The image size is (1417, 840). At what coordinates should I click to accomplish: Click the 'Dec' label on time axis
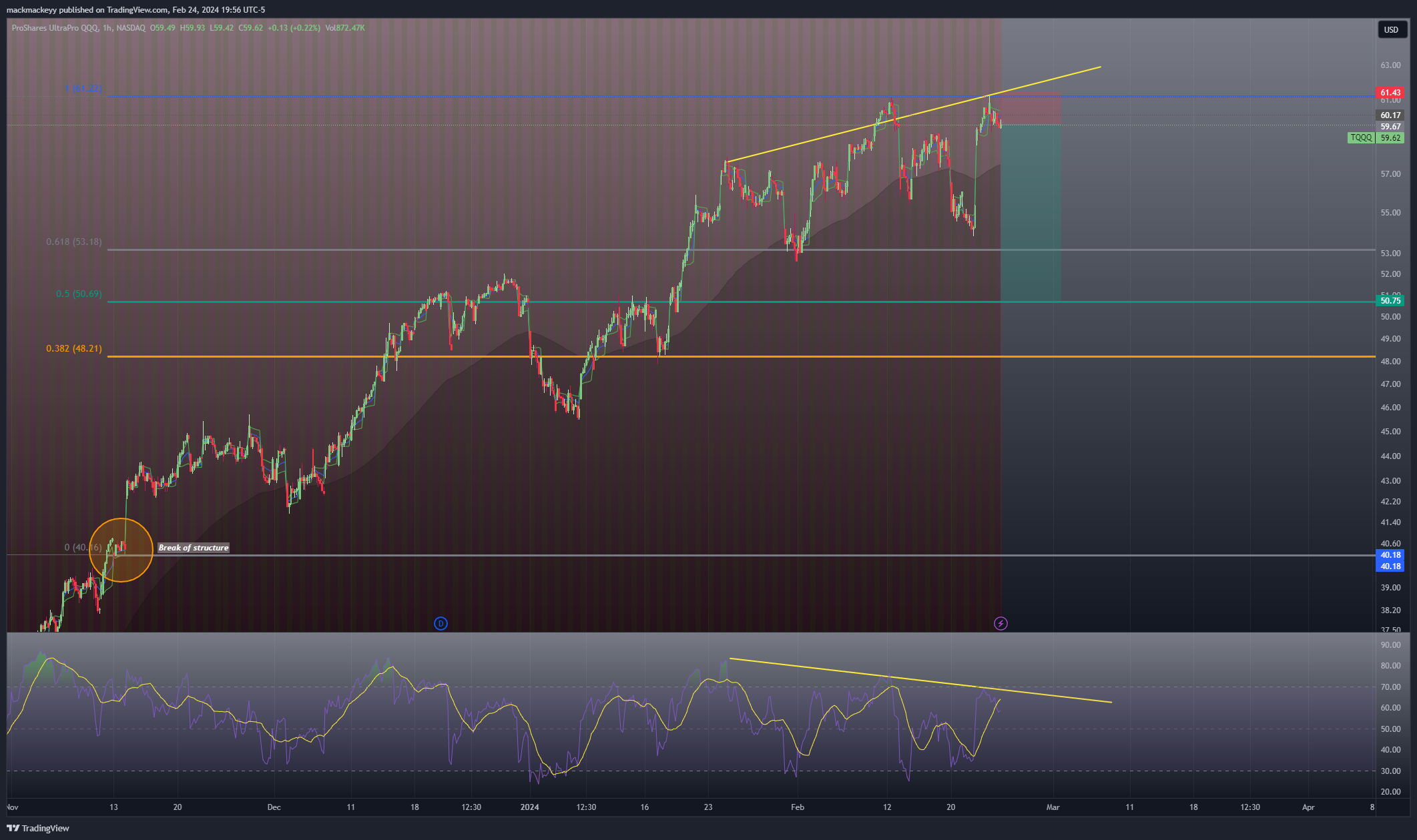pyautogui.click(x=274, y=807)
